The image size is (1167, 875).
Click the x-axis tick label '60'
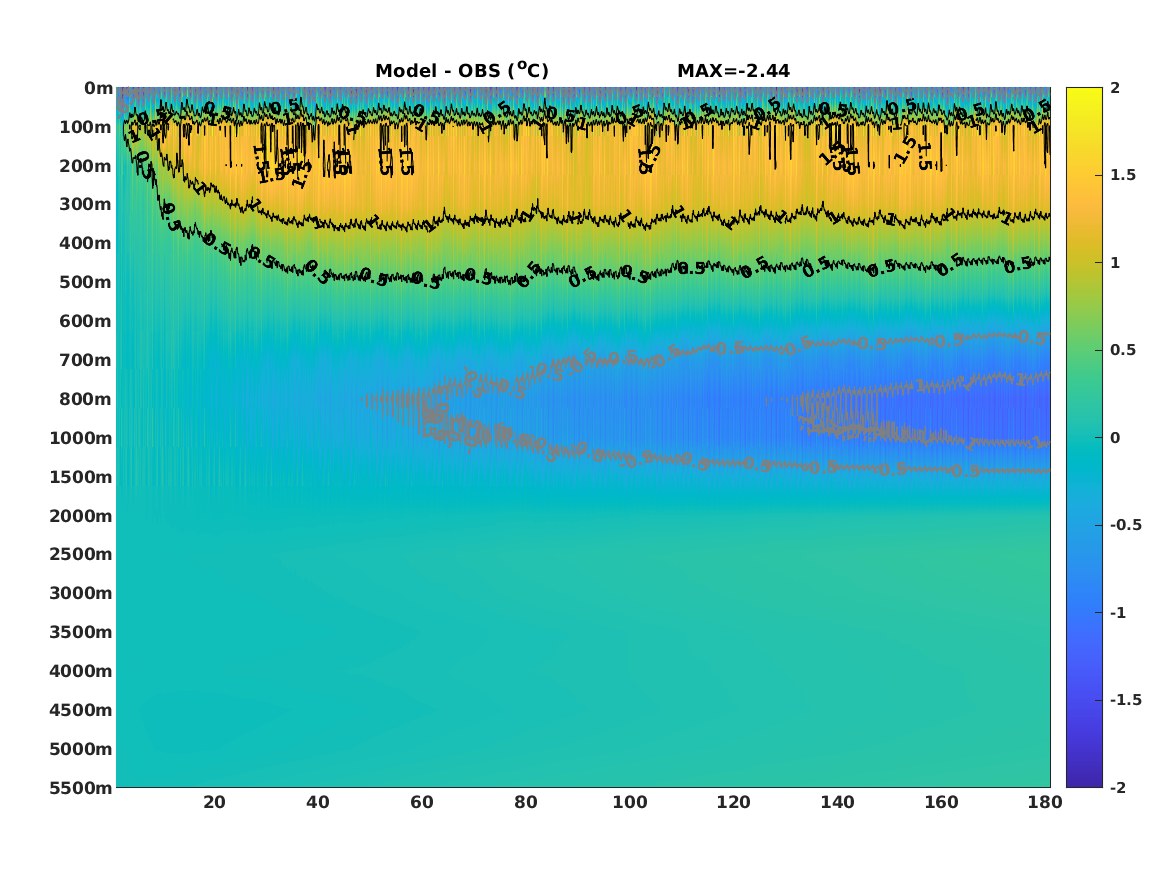422,802
